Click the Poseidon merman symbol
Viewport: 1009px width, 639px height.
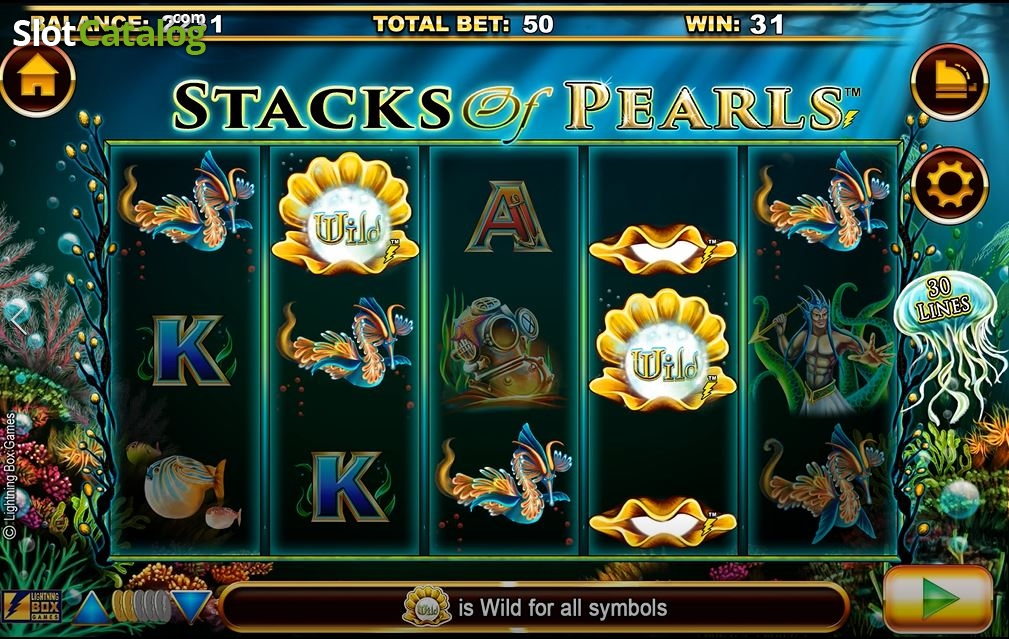click(x=823, y=351)
